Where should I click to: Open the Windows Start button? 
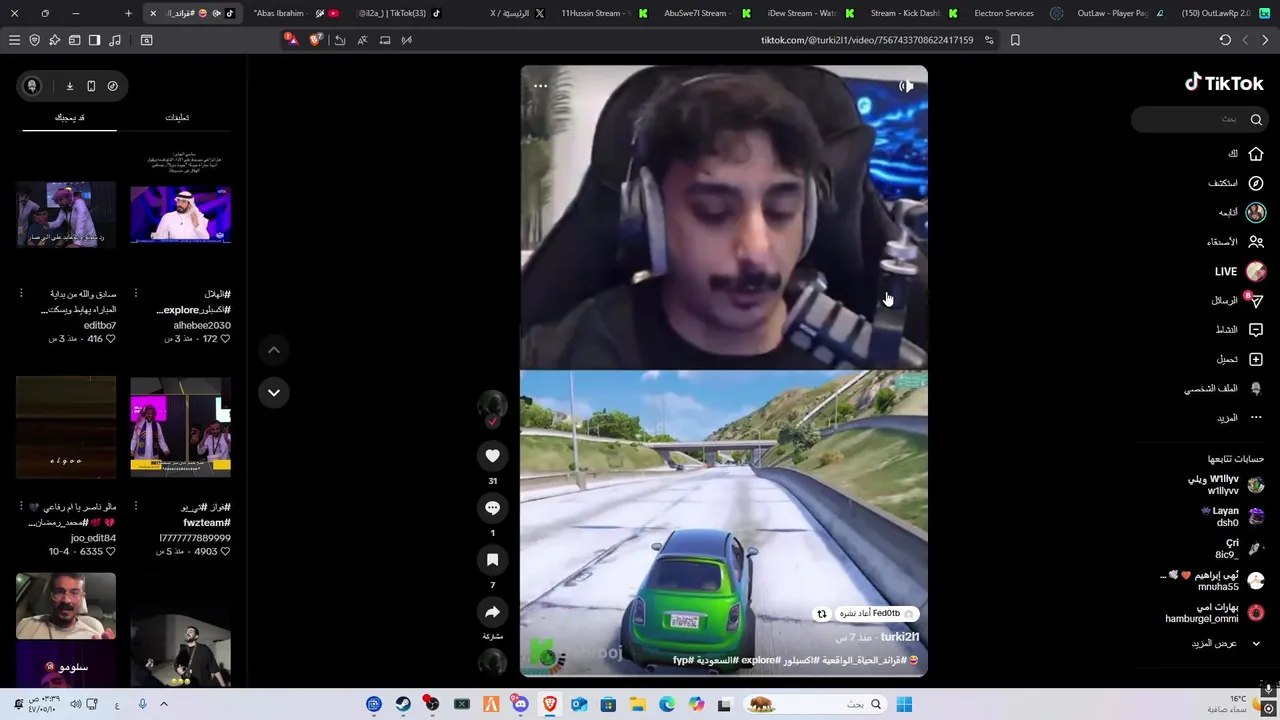904,704
